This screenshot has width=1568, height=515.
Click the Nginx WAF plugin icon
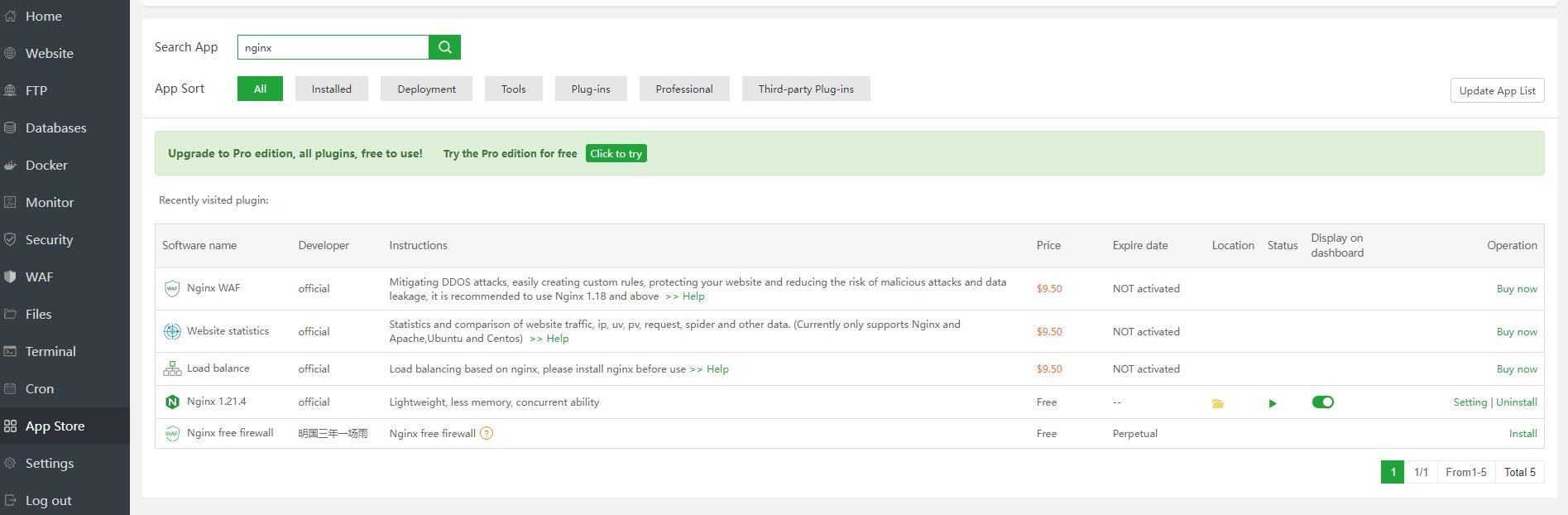tap(172, 288)
